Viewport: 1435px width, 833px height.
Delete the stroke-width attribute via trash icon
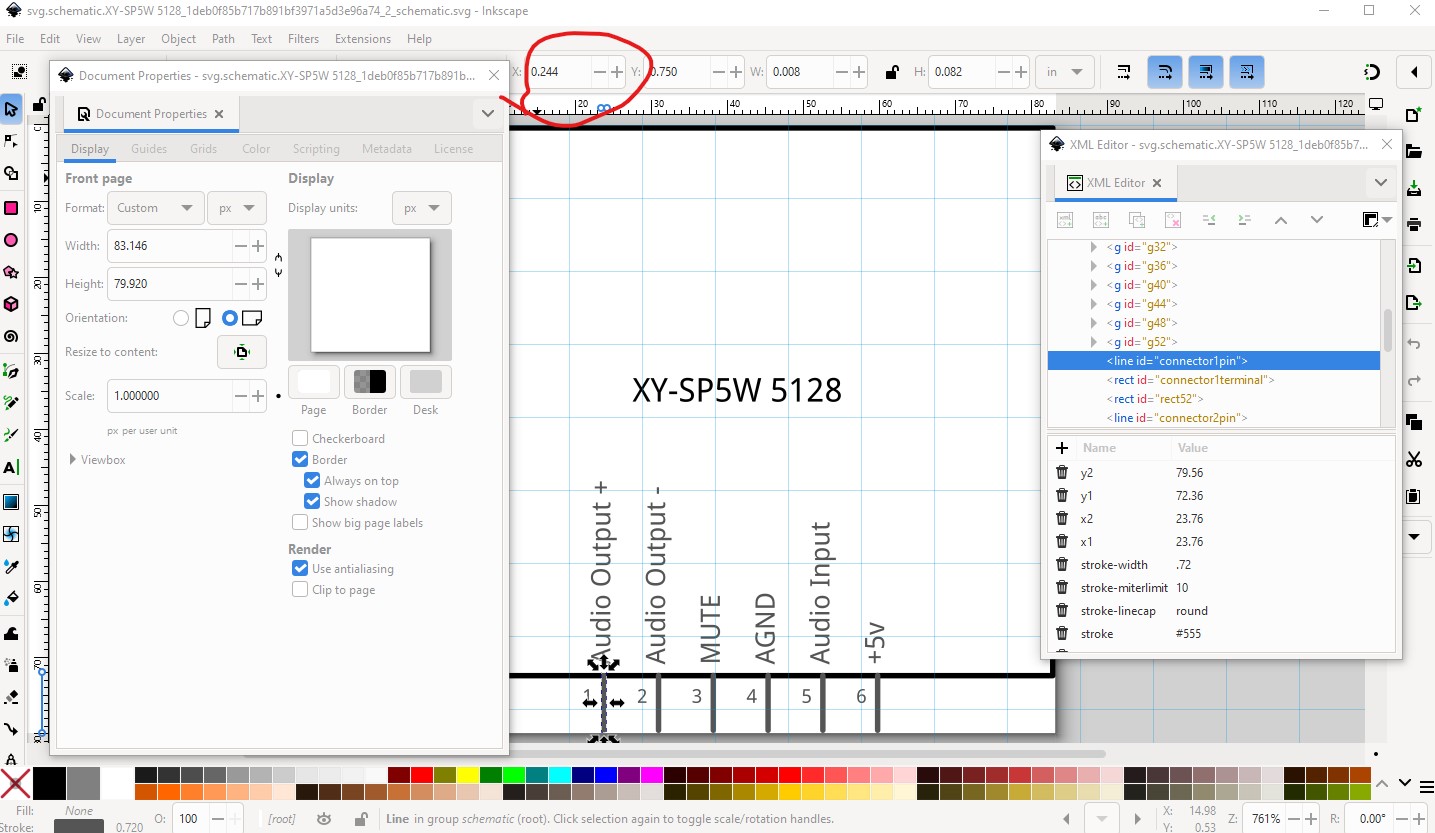tap(1062, 565)
